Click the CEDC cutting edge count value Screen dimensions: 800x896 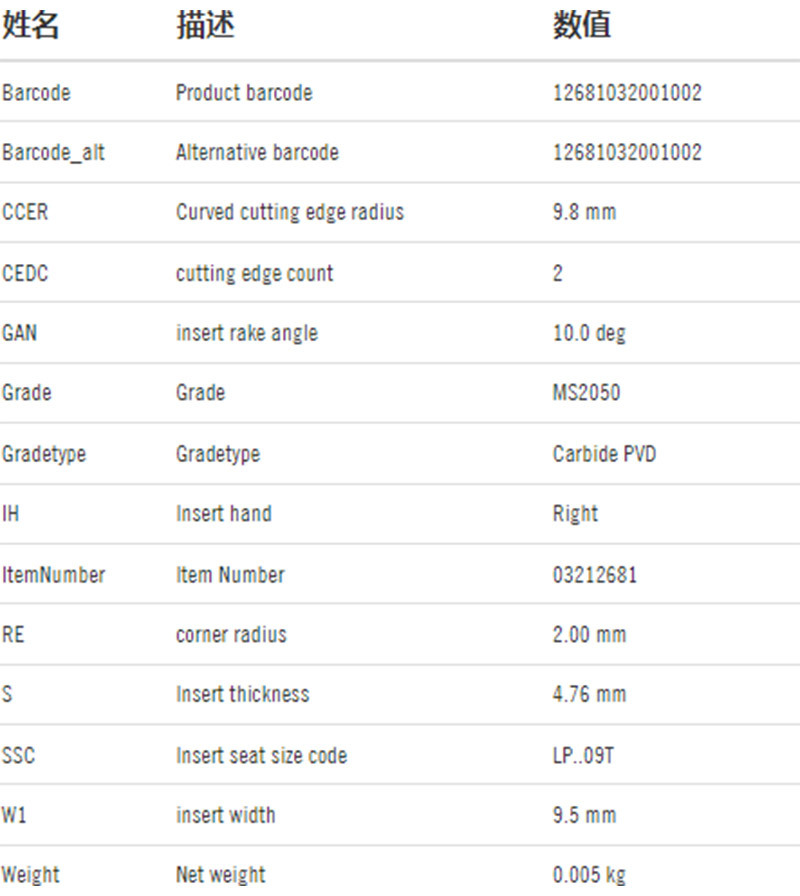pos(558,273)
